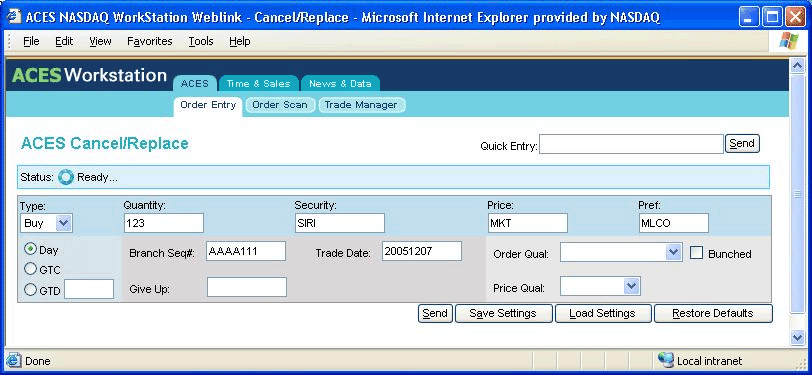Open the File menu

(31, 41)
